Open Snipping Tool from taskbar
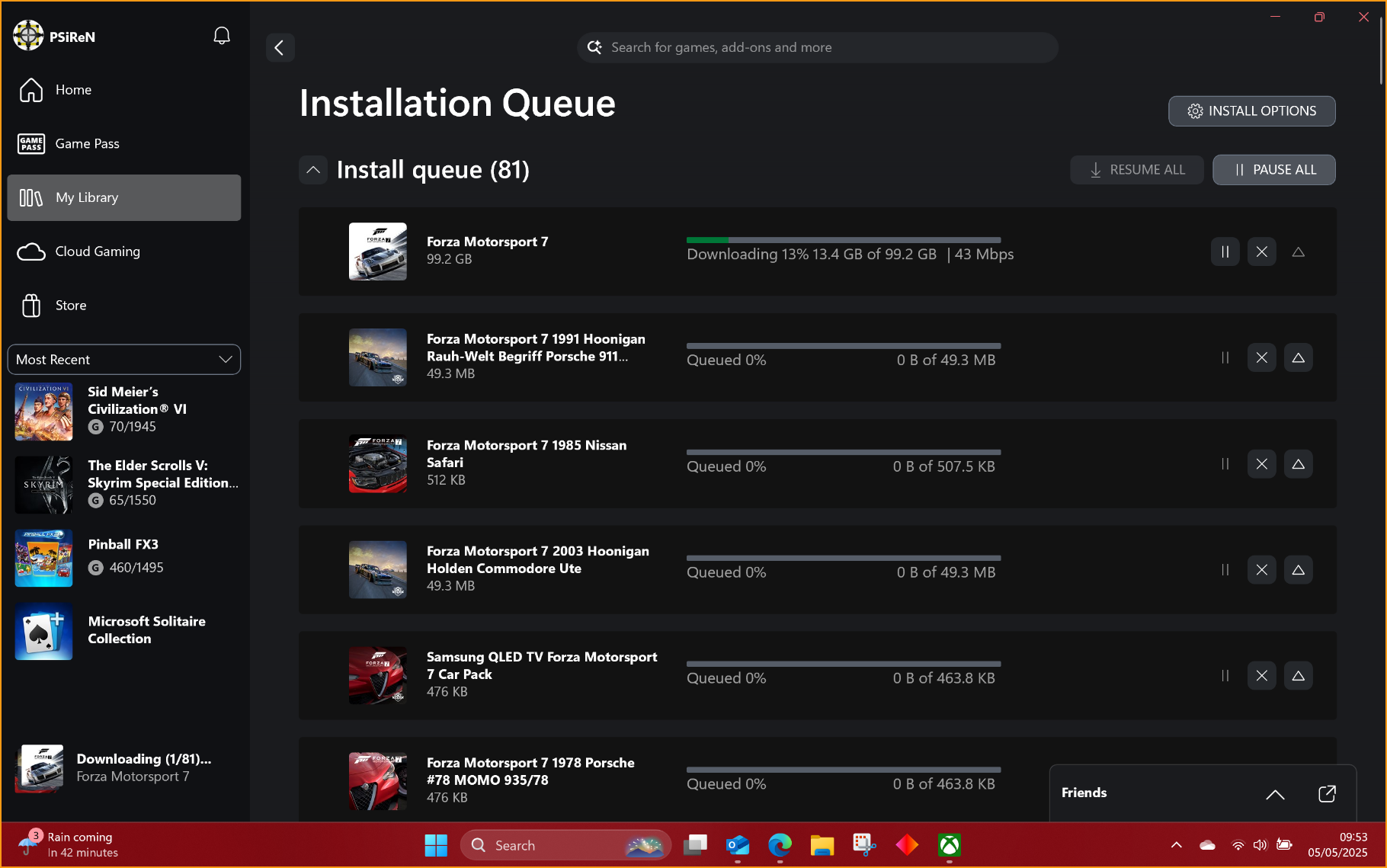This screenshot has height=868, width=1387. [x=864, y=845]
